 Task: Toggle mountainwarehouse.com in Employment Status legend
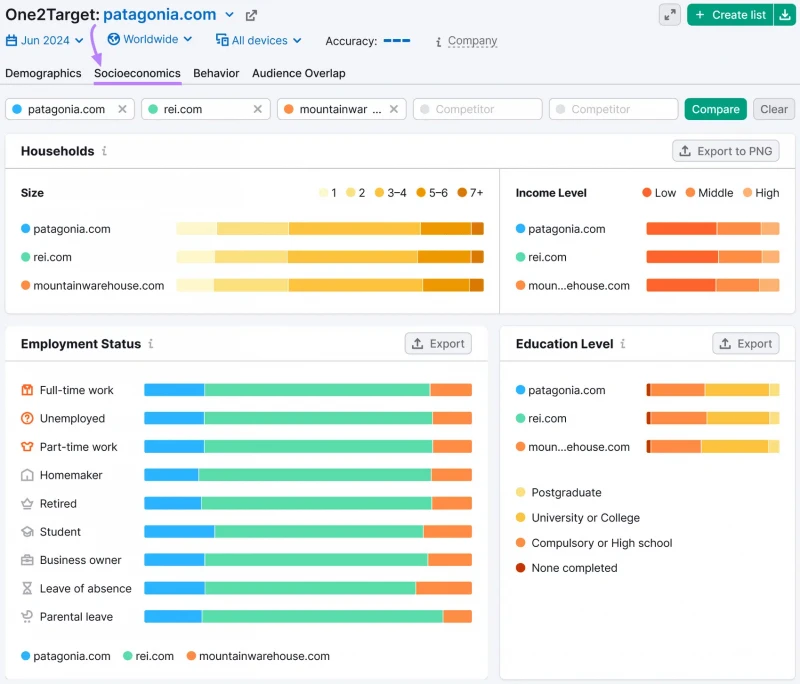coord(258,656)
